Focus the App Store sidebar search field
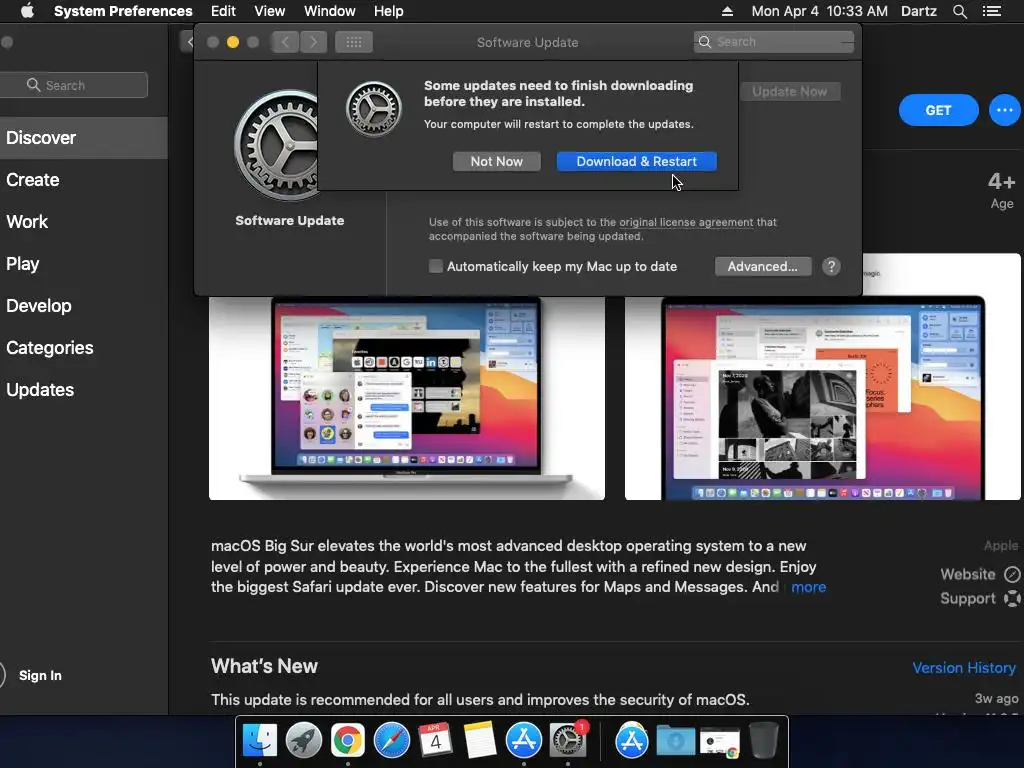This screenshot has height=768, width=1024. point(74,85)
